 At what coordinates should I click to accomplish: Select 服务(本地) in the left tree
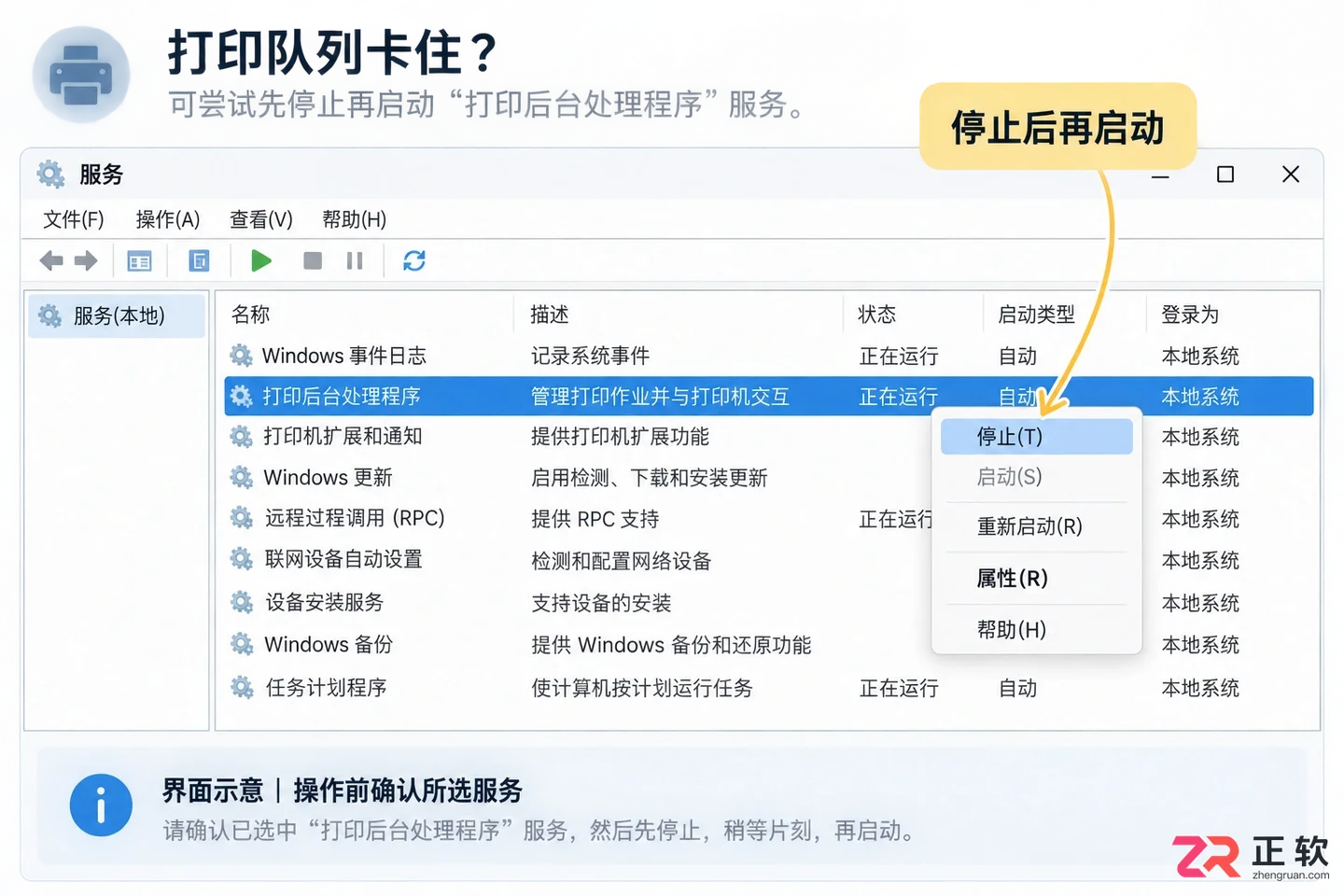[x=117, y=315]
